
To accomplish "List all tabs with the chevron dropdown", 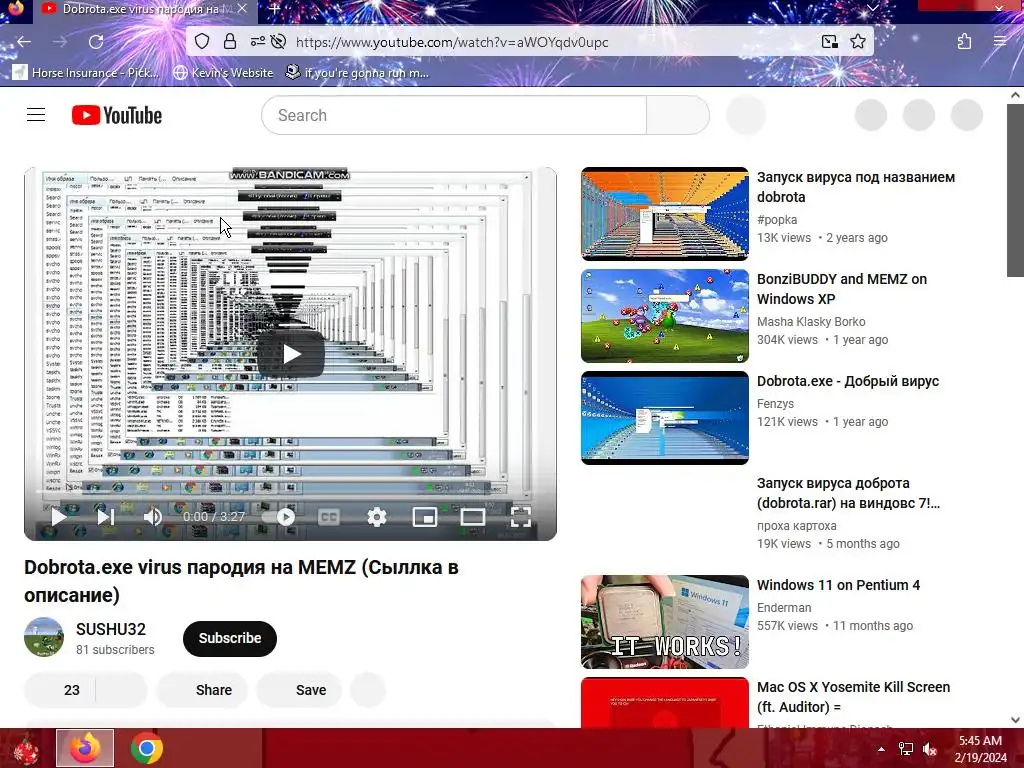I will [x=872, y=8].
